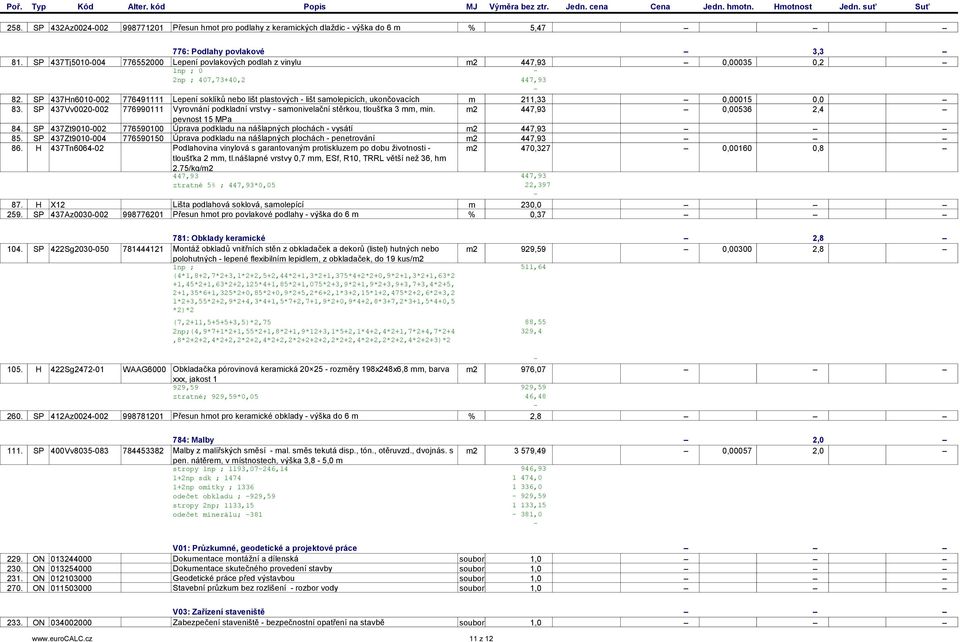The image size is (960, 642).
Task: Click the 'Kód' column header
Action: pos(85,7)
